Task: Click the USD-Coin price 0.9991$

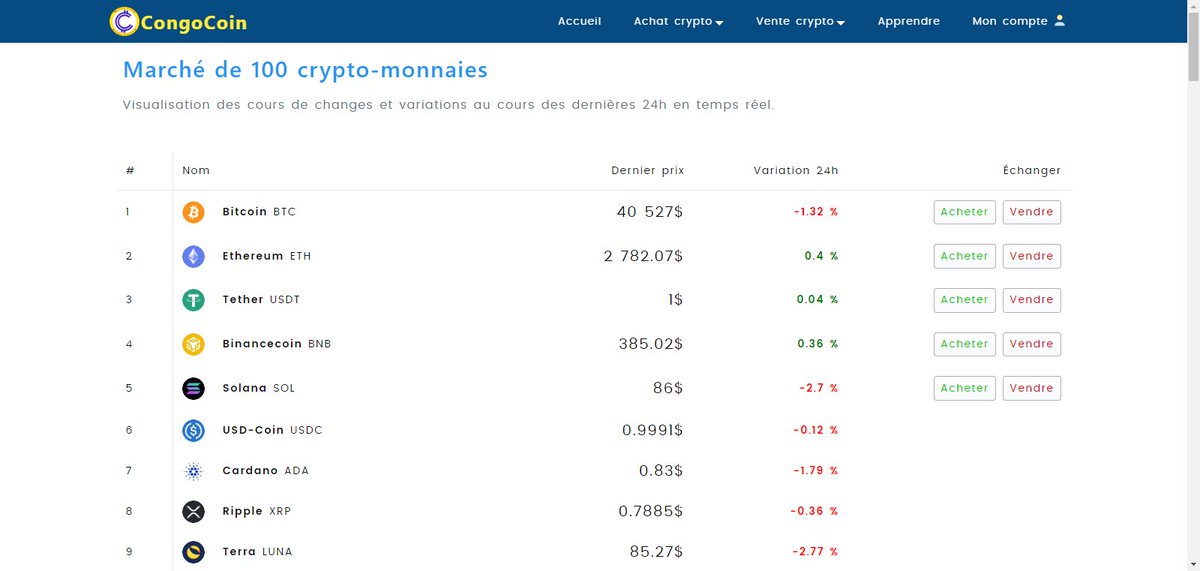Action: (653, 430)
